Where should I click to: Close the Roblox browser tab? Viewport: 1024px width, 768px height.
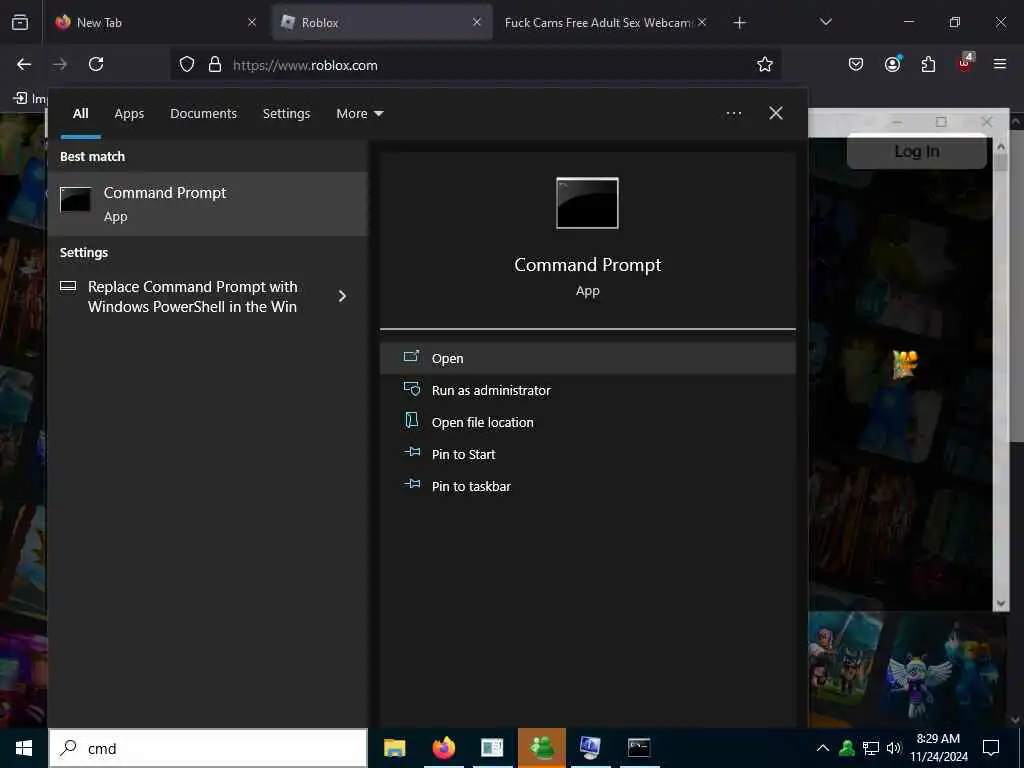477,22
